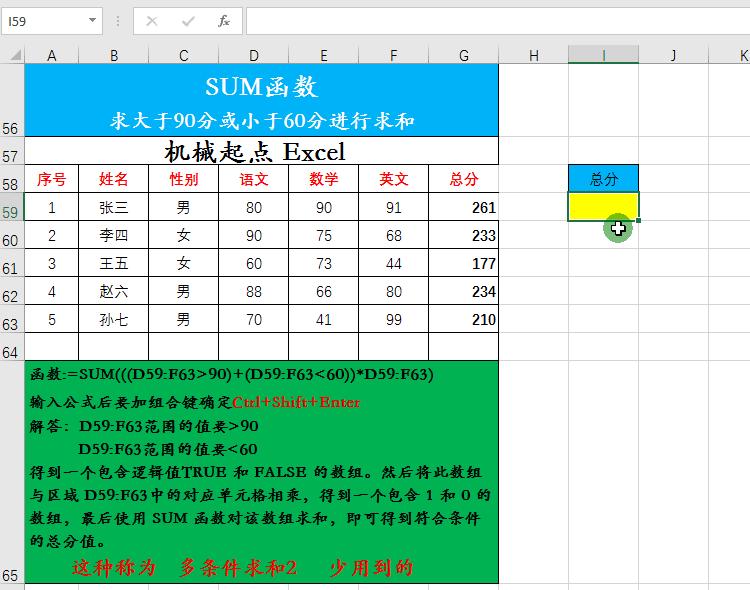Click total cell with 261

[464, 207]
